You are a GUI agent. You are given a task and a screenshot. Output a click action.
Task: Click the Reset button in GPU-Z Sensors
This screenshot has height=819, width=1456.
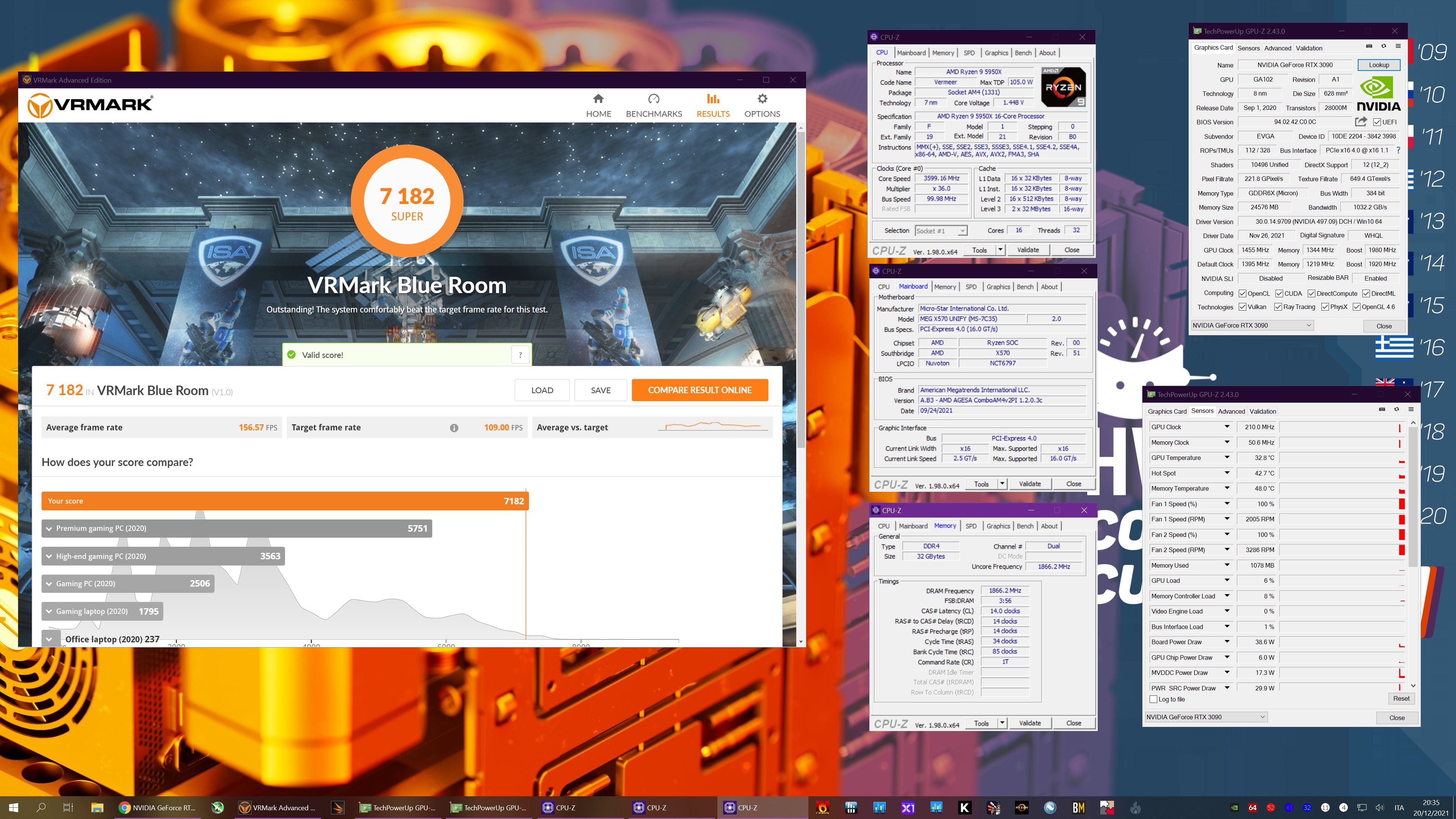pyautogui.click(x=1401, y=698)
